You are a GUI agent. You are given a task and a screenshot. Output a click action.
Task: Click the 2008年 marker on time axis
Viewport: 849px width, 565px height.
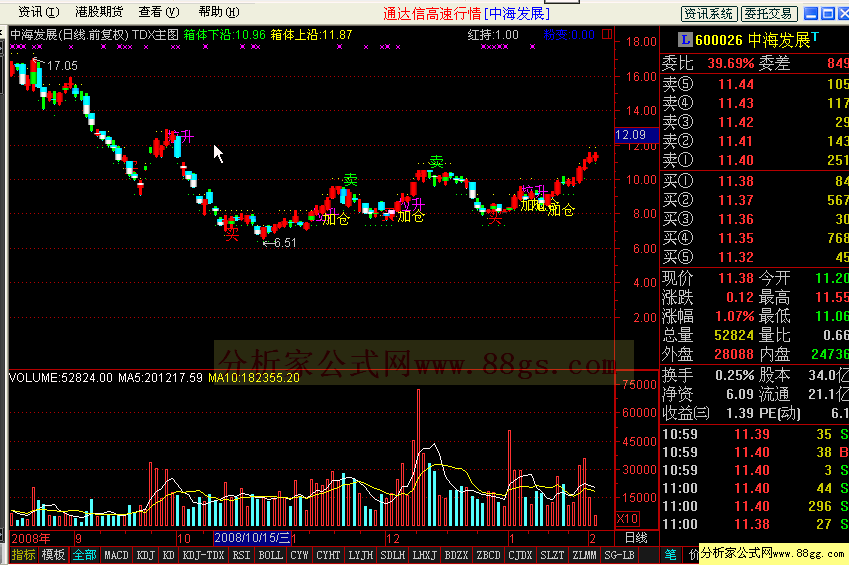click(30, 538)
